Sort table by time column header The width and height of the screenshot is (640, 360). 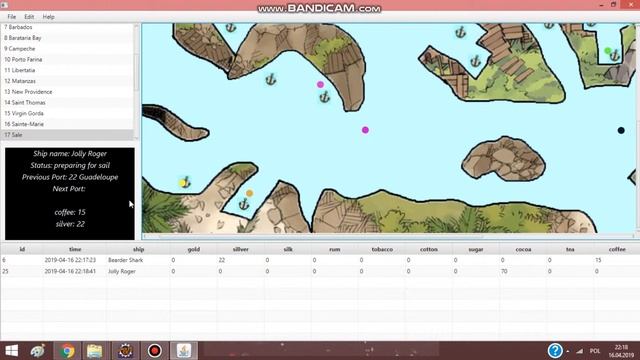pyautogui.click(x=75, y=249)
